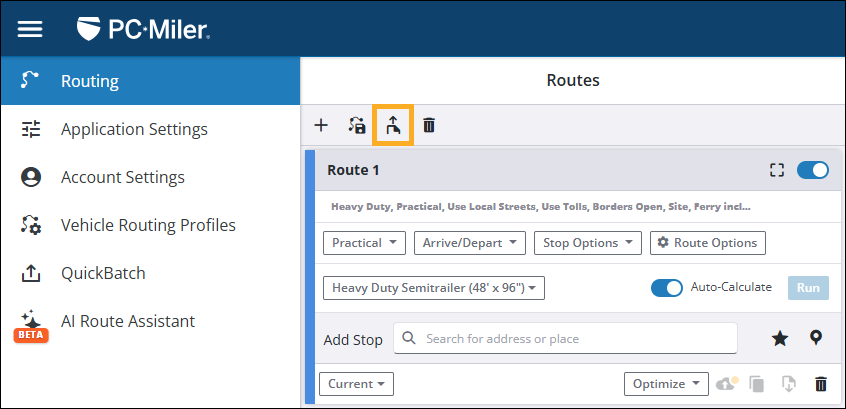
Task: Open the Arrive/Depart dropdown
Action: pyautogui.click(x=473, y=243)
